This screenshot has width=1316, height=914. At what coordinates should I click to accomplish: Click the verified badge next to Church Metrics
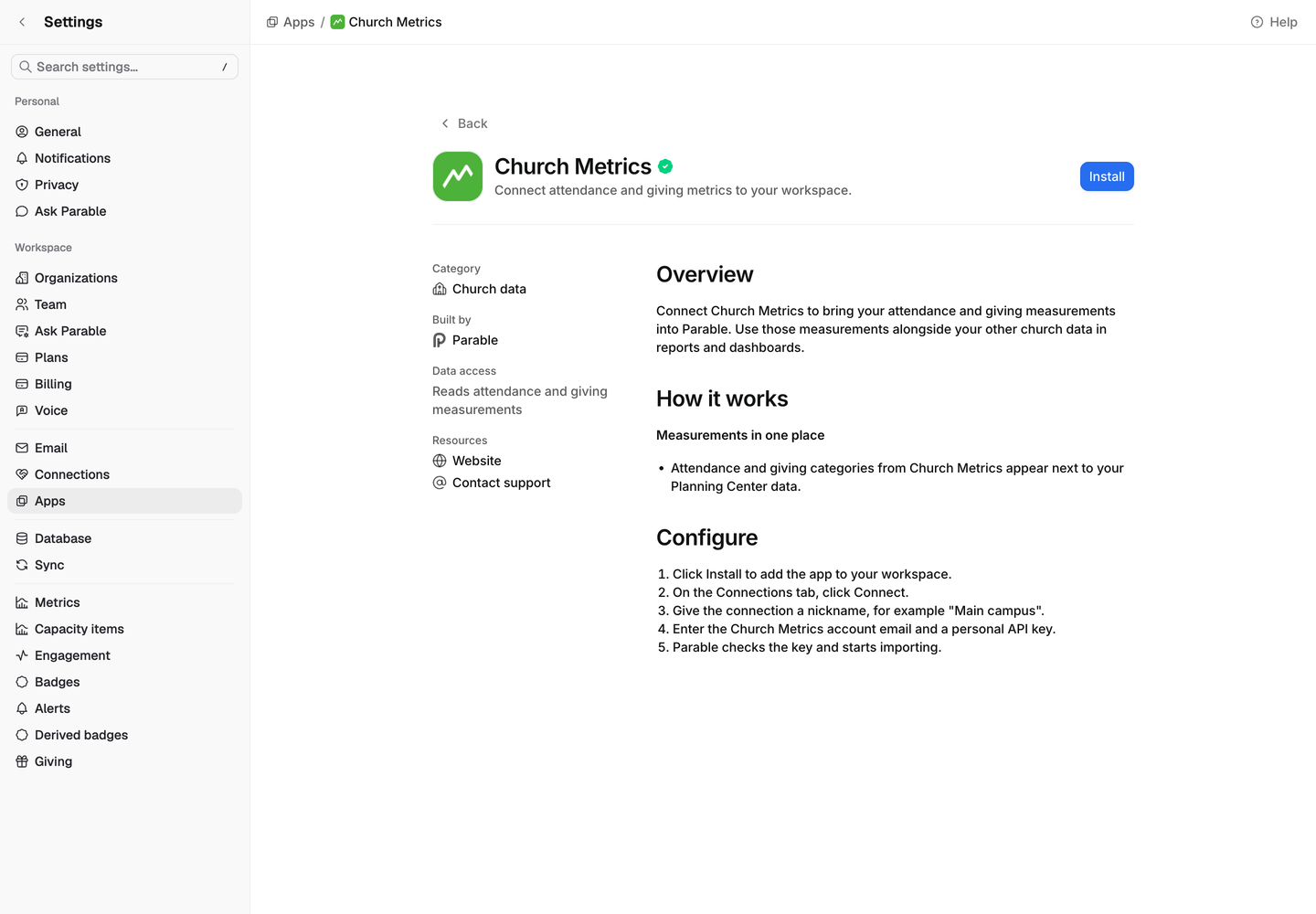coord(665,166)
